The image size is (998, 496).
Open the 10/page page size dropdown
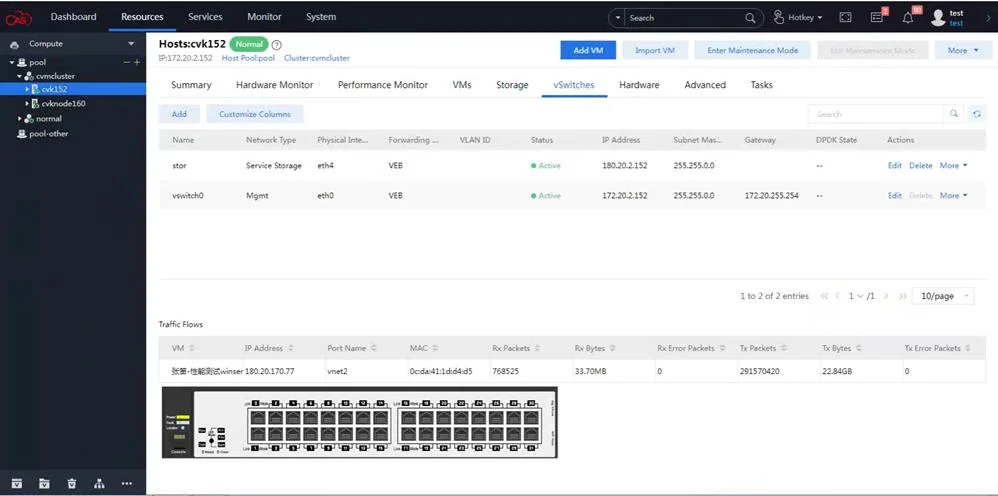click(943, 296)
